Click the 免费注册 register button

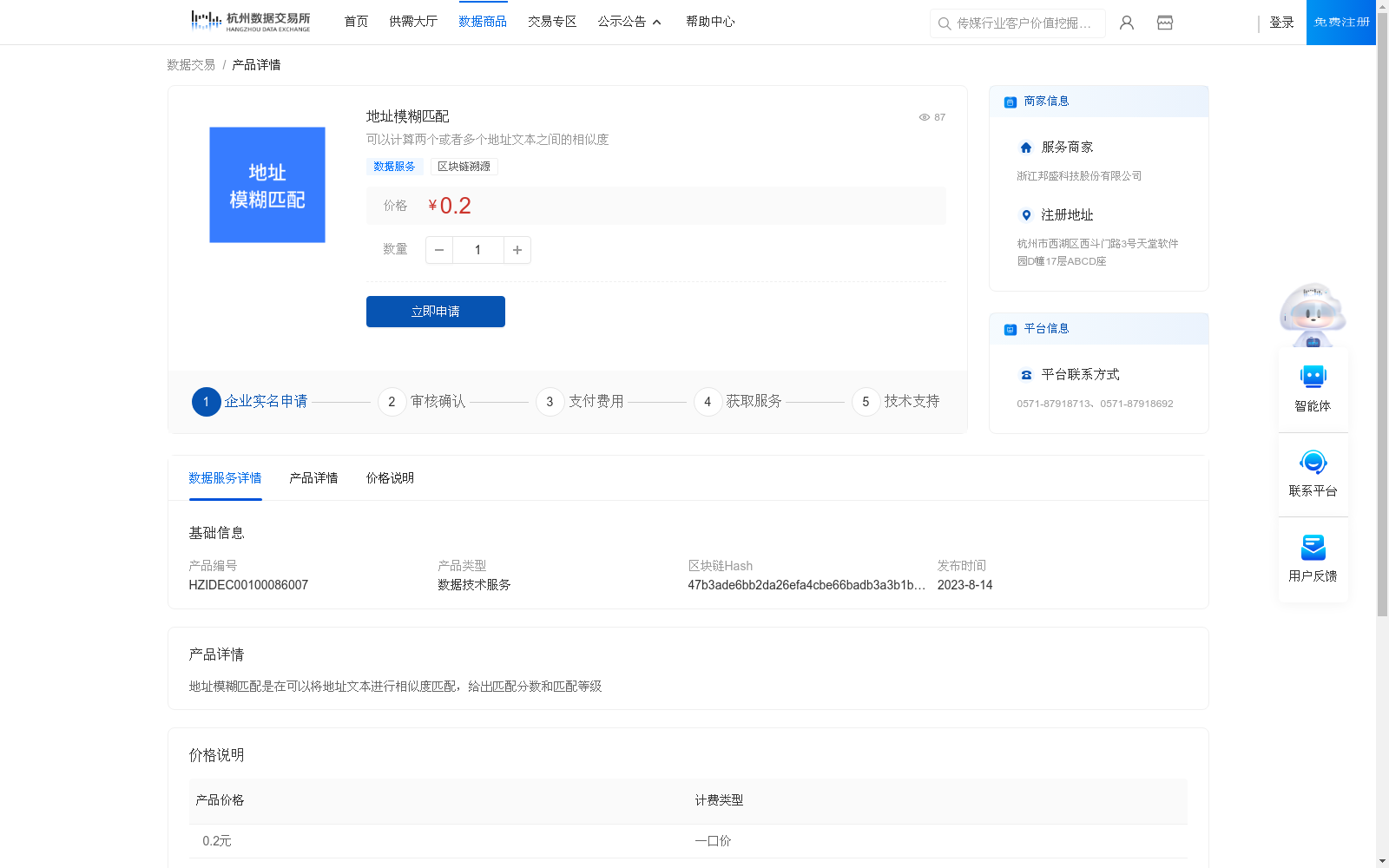(1341, 23)
